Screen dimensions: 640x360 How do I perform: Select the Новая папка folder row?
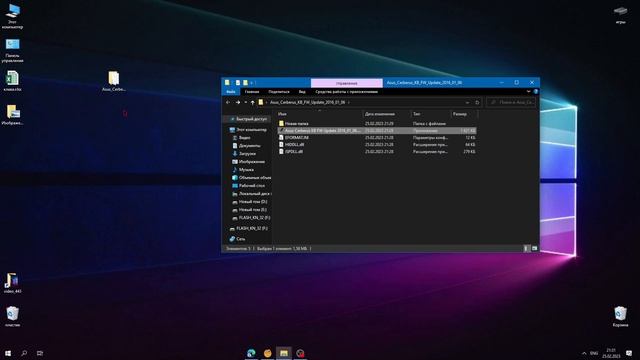tap(376, 124)
